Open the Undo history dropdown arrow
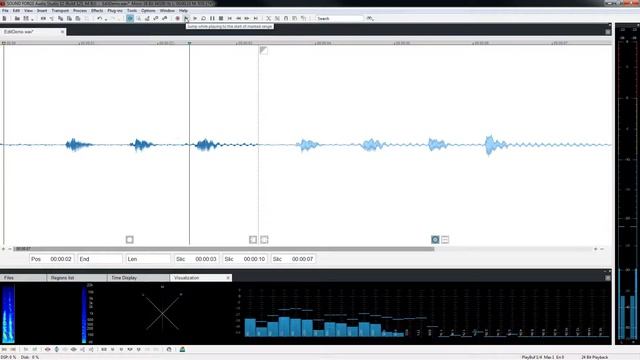 click(106, 19)
